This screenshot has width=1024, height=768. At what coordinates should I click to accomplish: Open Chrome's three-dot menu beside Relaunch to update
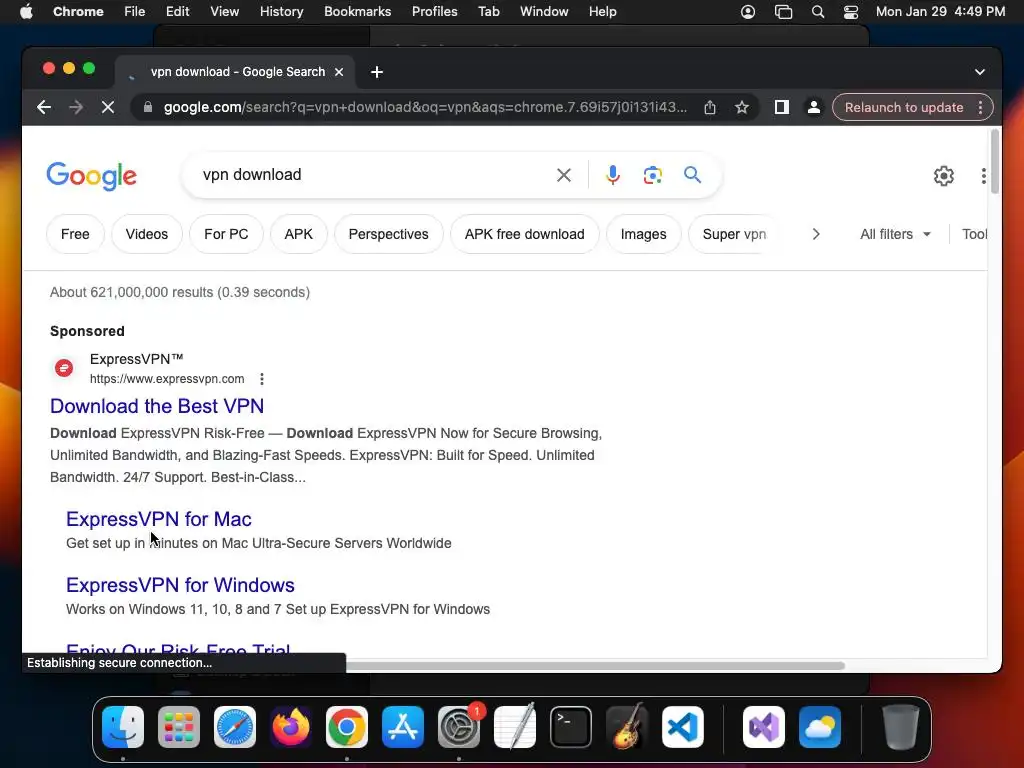coord(980,107)
